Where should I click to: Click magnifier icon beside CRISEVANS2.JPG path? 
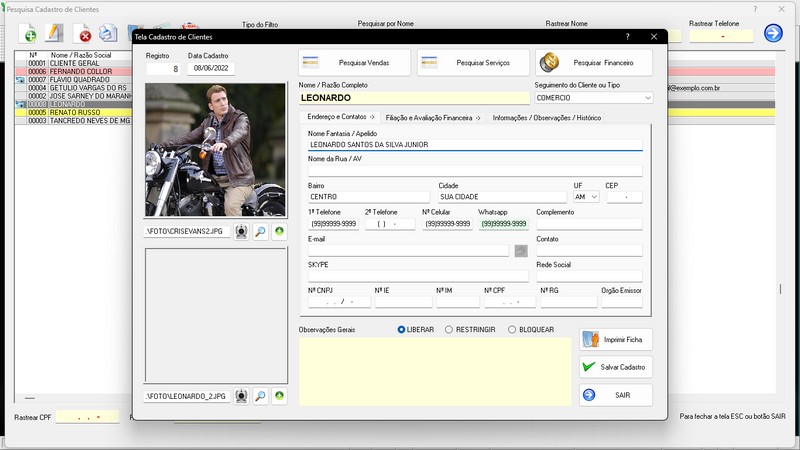(260, 231)
